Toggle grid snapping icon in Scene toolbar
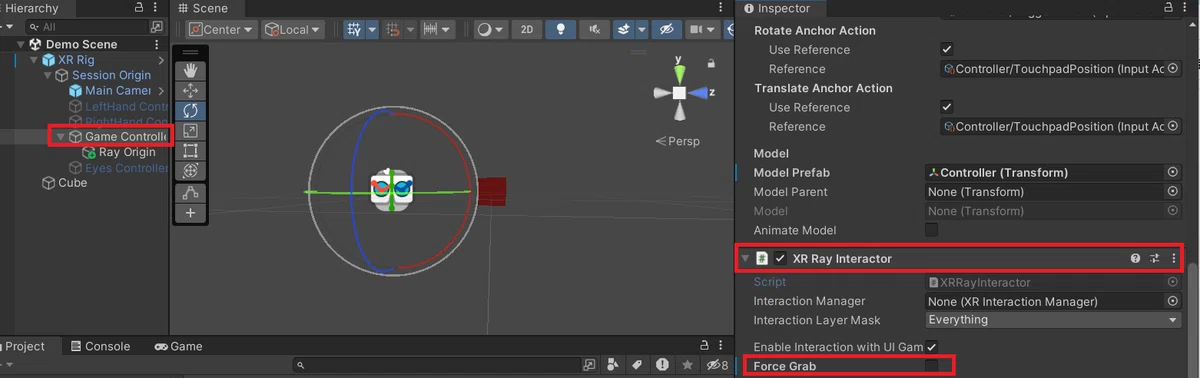The height and width of the screenshot is (378, 1200). 354,30
